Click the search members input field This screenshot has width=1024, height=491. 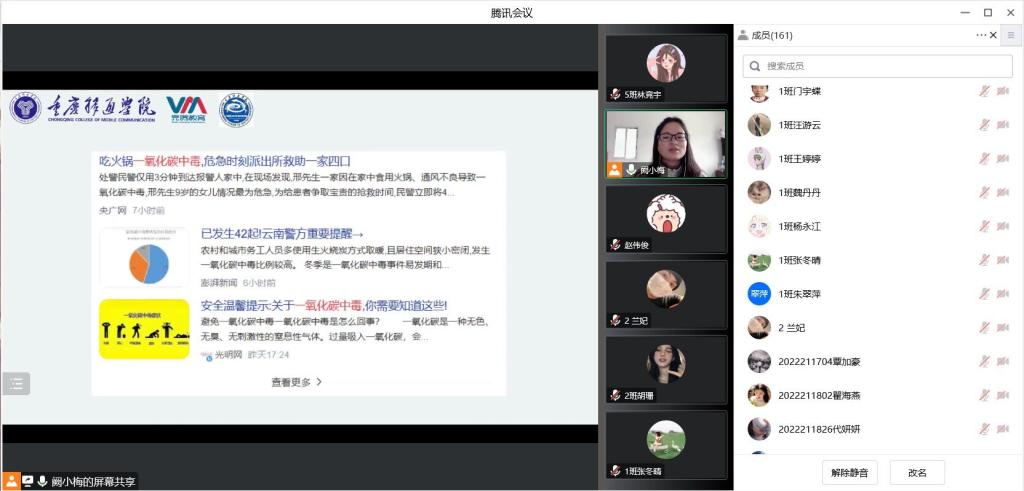[x=878, y=66]
